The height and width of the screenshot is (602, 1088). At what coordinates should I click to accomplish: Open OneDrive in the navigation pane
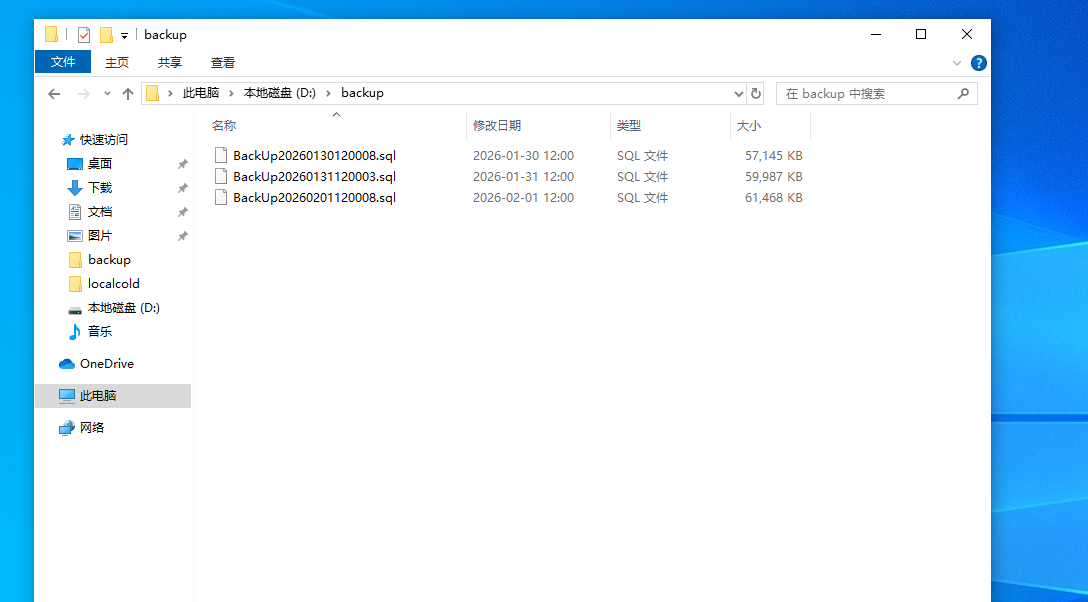pyautogui.click(x=106, y=364)
